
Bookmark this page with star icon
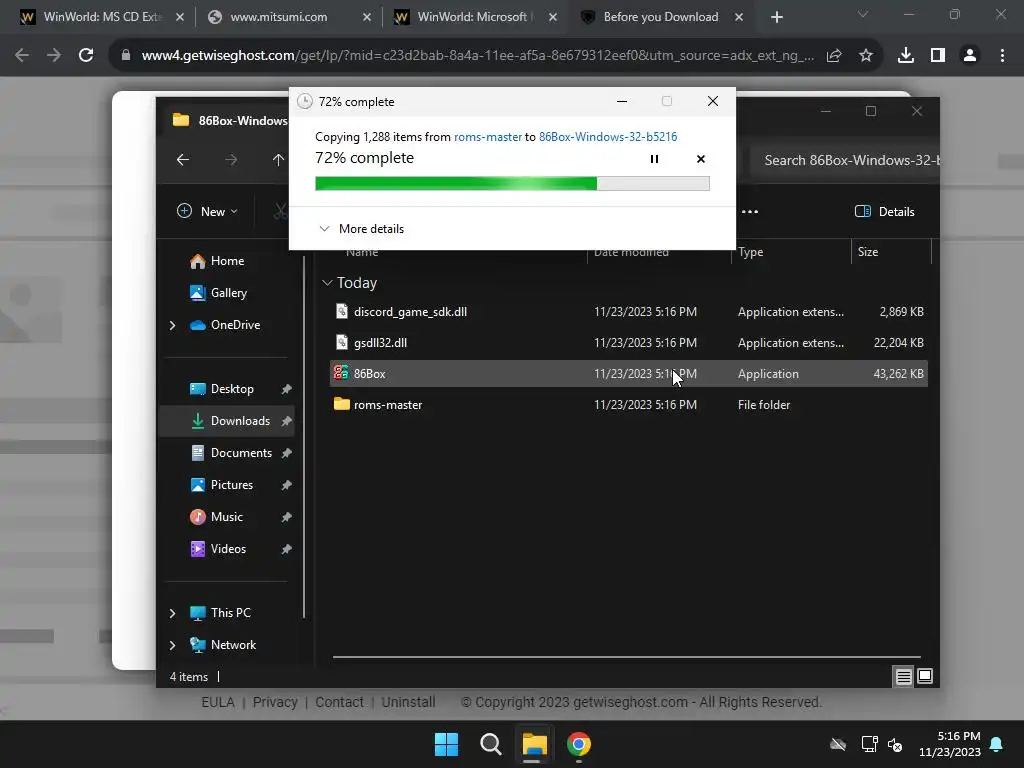click(866, 56)
